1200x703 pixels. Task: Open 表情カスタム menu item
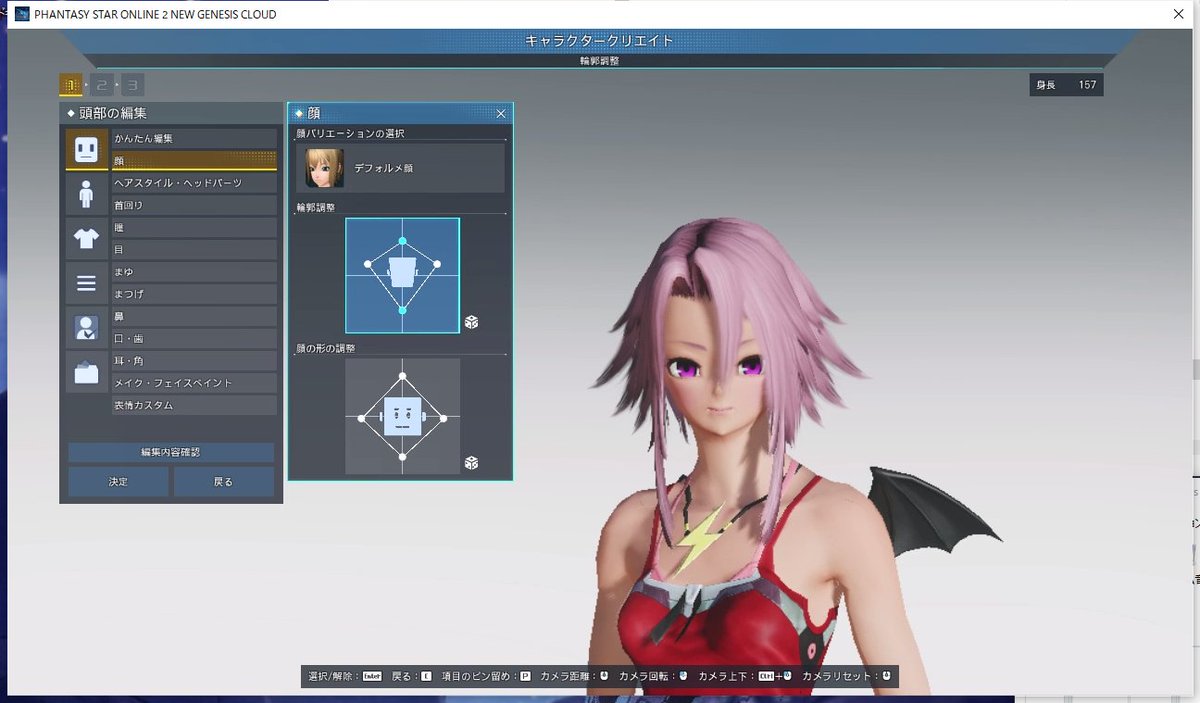[x=194, y=405]
